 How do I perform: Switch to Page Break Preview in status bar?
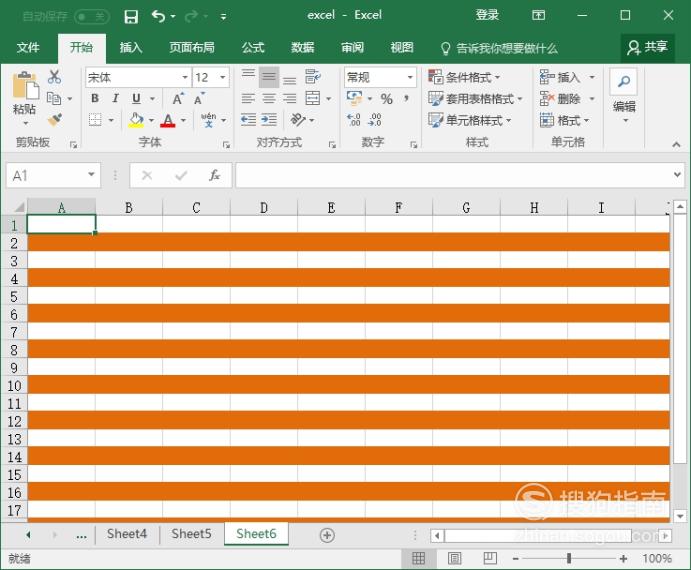pyautogui.click(x=490, y=559)
